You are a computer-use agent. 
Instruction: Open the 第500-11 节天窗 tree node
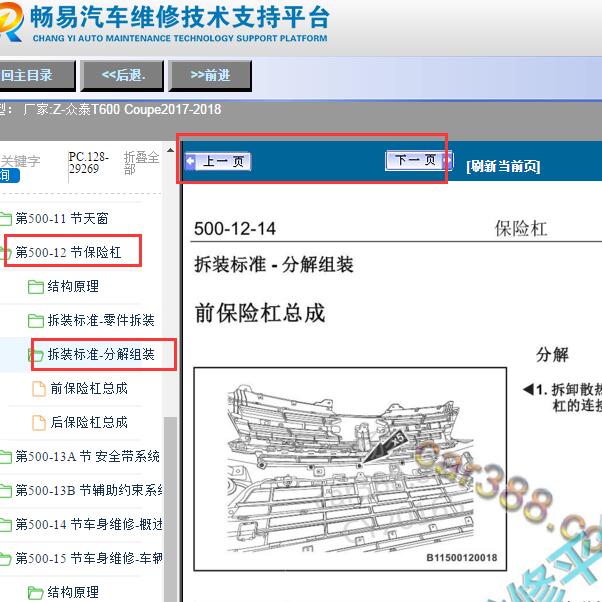tap(61, 218)
